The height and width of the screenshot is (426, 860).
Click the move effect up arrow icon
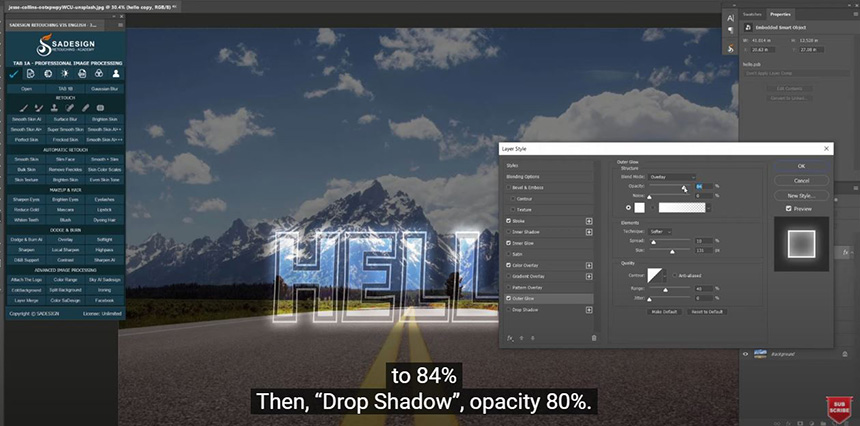click(521, 338)
